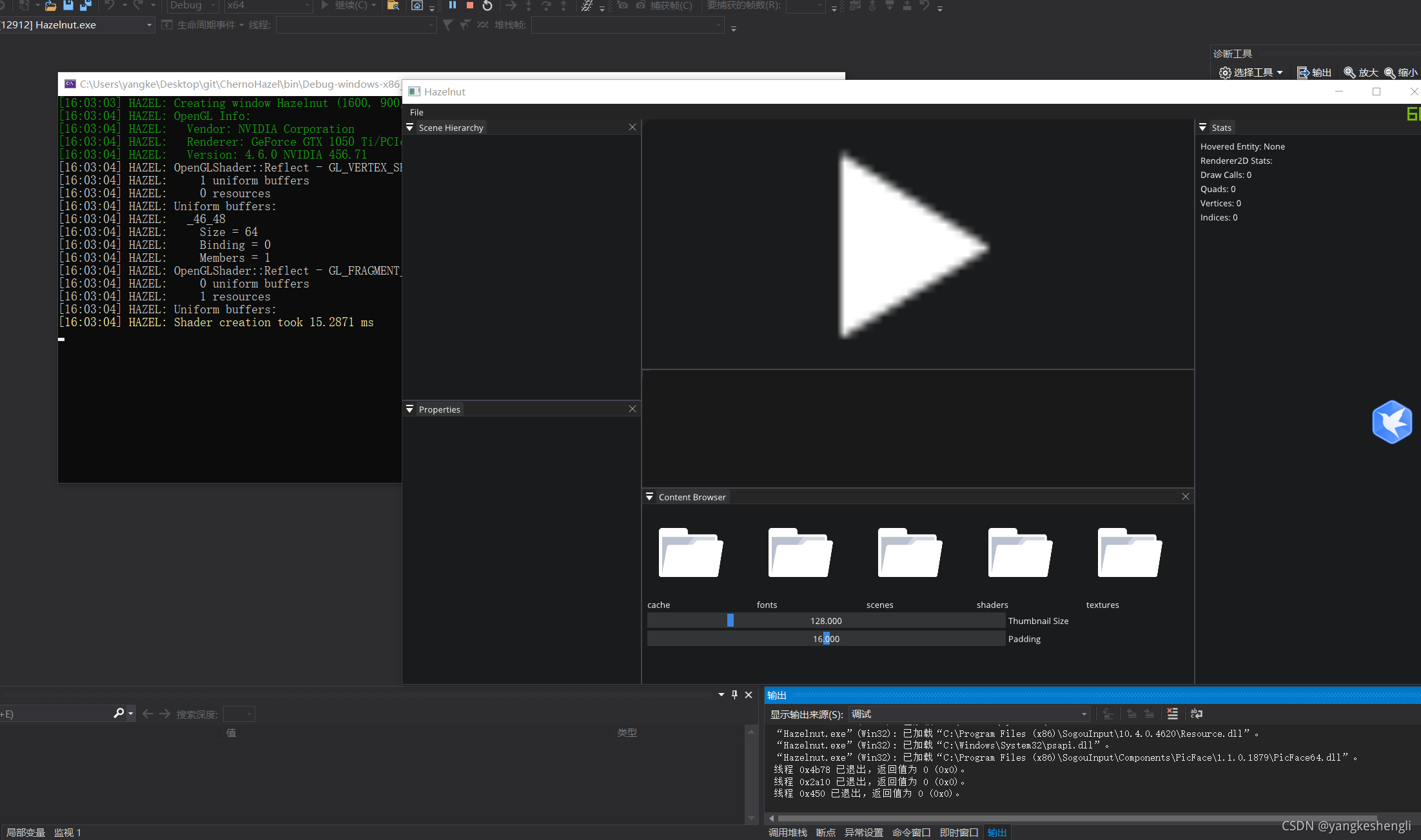The image size is (1421, 840).
Task: Switch to the 监视 1 tab
Action: (x=68, y=832)
